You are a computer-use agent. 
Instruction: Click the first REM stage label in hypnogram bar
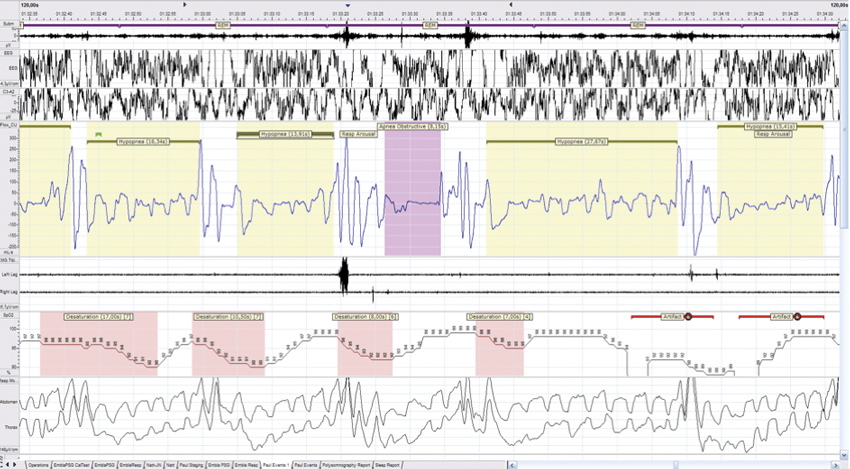point(222,24)
